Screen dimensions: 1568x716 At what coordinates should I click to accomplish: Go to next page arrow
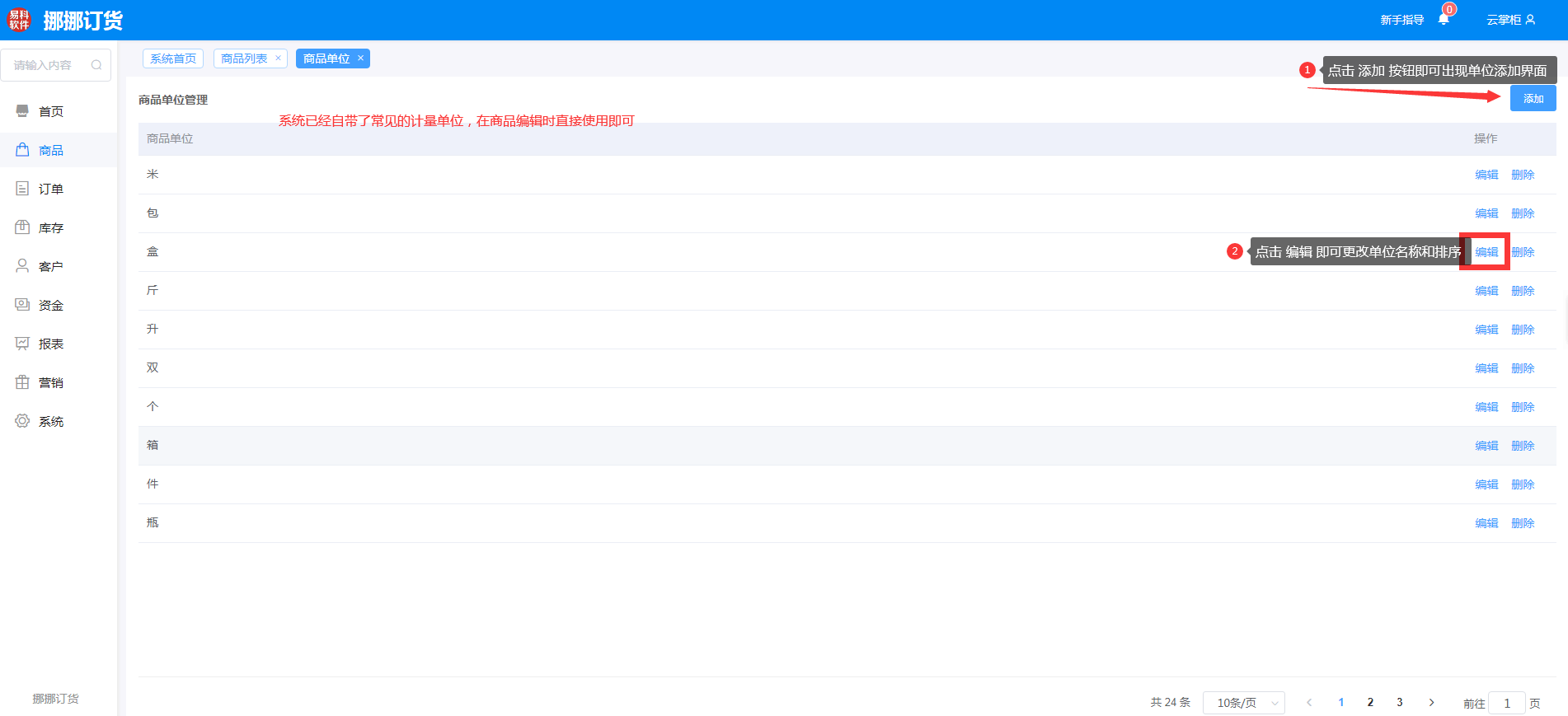click(1431, 703)
